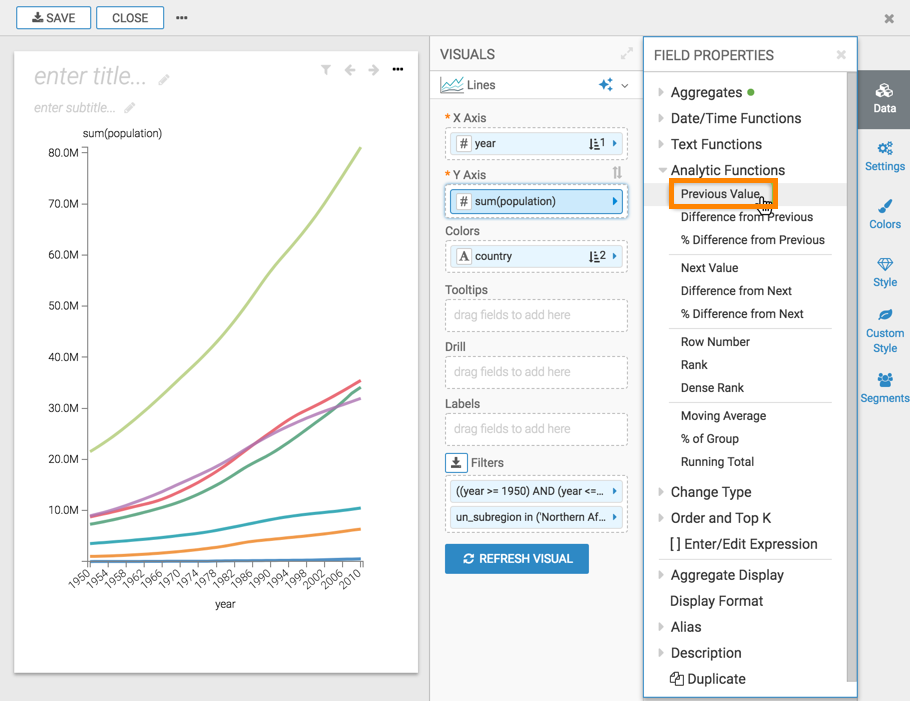Open the Segments sidebar panel
Image resolution: width=910 pixels, height=701 pixels.
884,388
